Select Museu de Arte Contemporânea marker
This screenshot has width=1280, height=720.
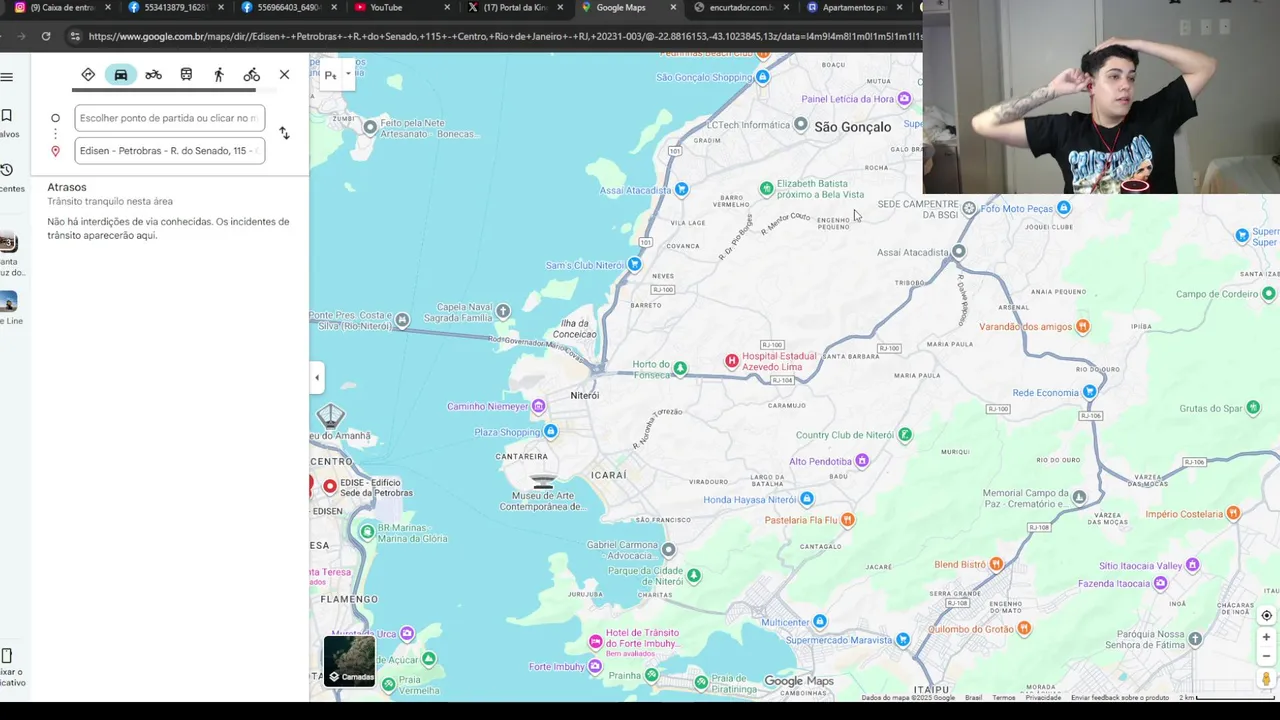[543, 483]
